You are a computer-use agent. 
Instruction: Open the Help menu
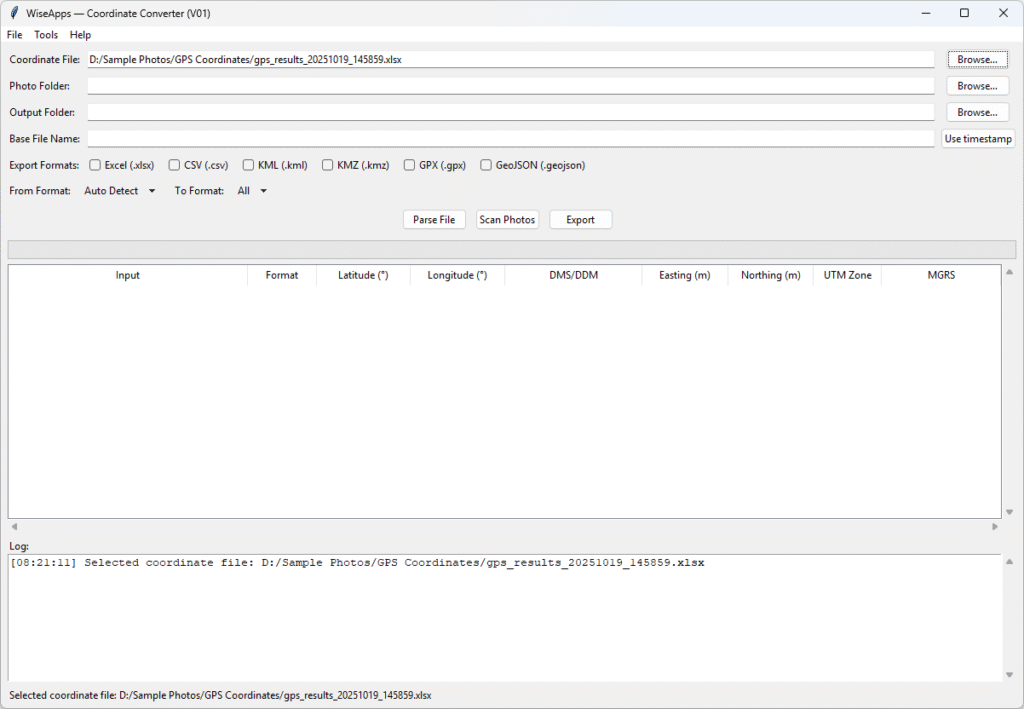pyautogui.click(x=79, y=34)
